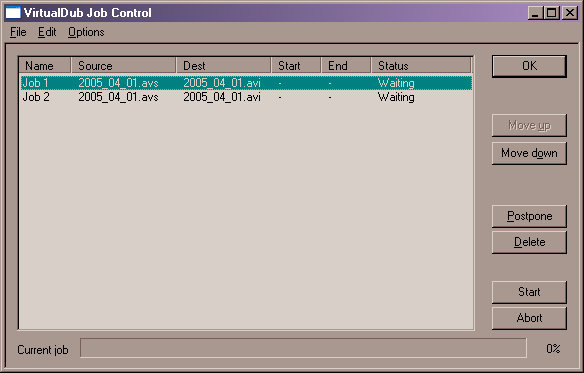This screenshot has width=584, height=373.
Task: Open the Edit menu
Action: [x=47, y=32]
